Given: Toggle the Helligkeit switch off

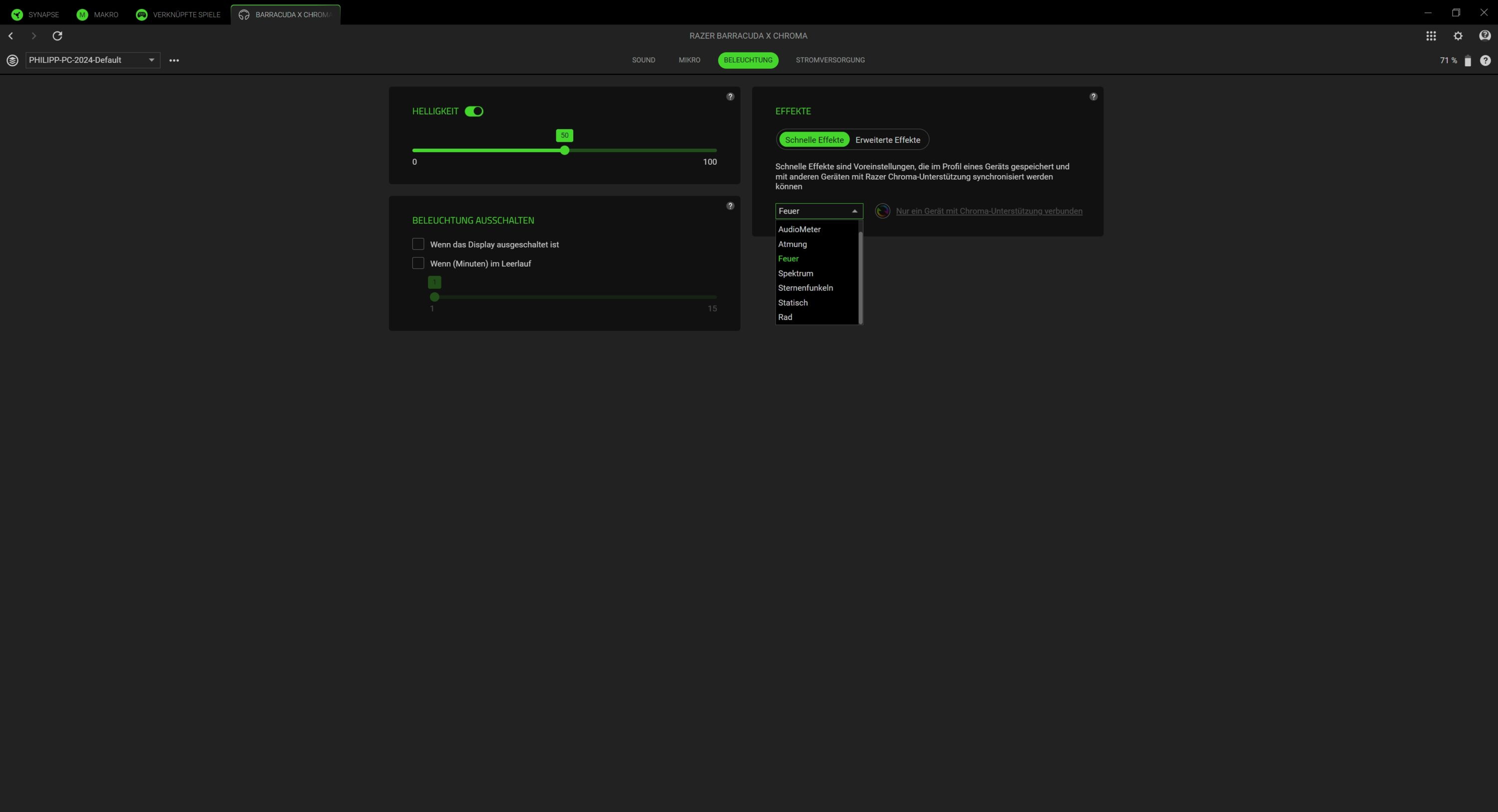Looking at the screenshot, I should [x=474, y=112].
